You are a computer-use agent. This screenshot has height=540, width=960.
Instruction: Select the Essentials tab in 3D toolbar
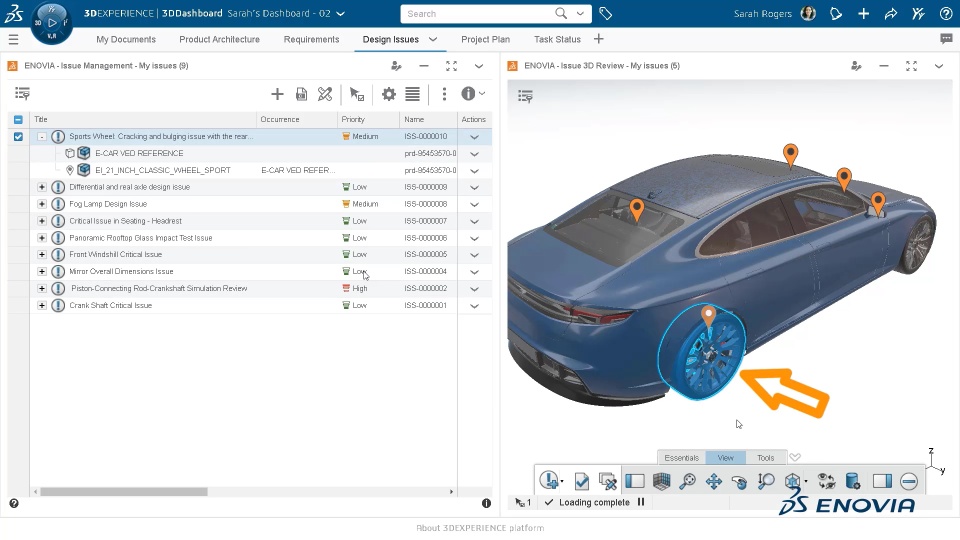click(x=681, y=458)
